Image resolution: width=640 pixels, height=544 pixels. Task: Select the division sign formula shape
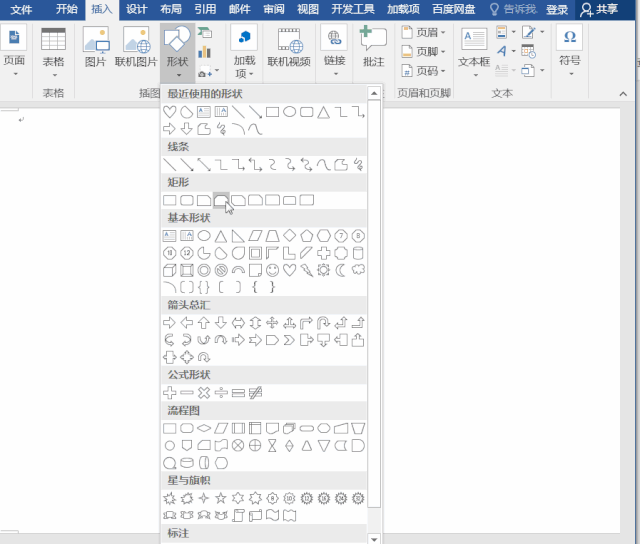coord(221,393)
